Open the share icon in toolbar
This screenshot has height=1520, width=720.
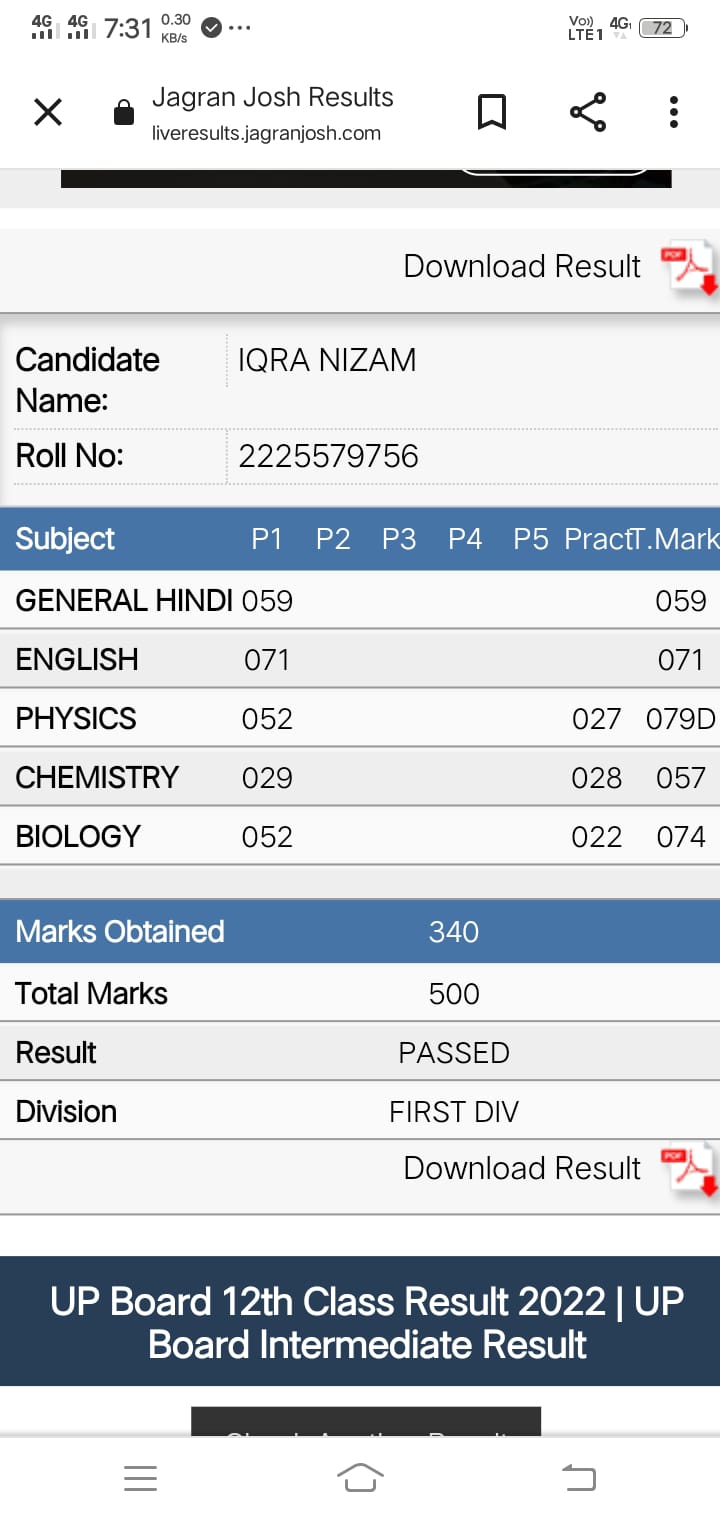588,112
